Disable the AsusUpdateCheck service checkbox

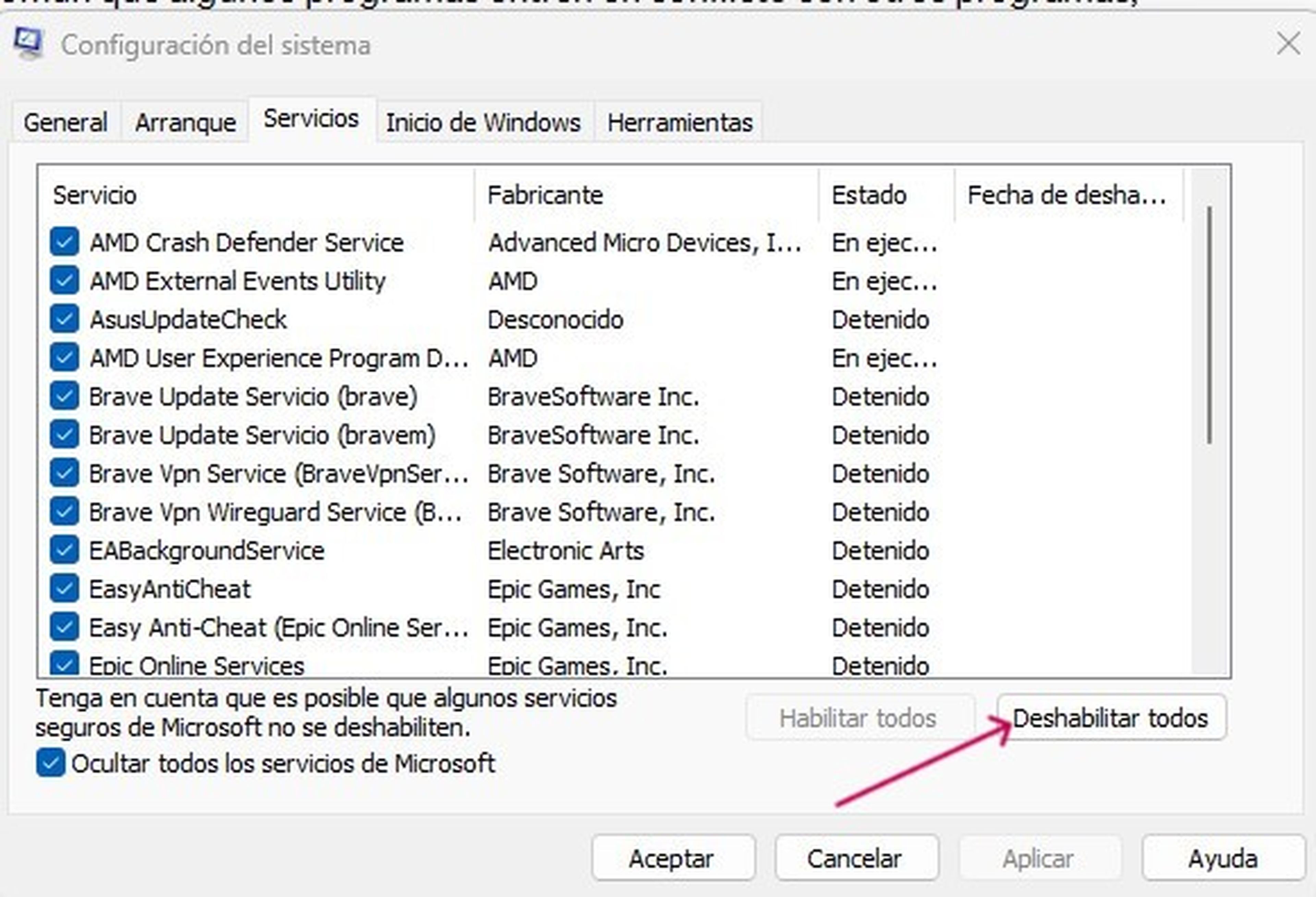(64, 319)
